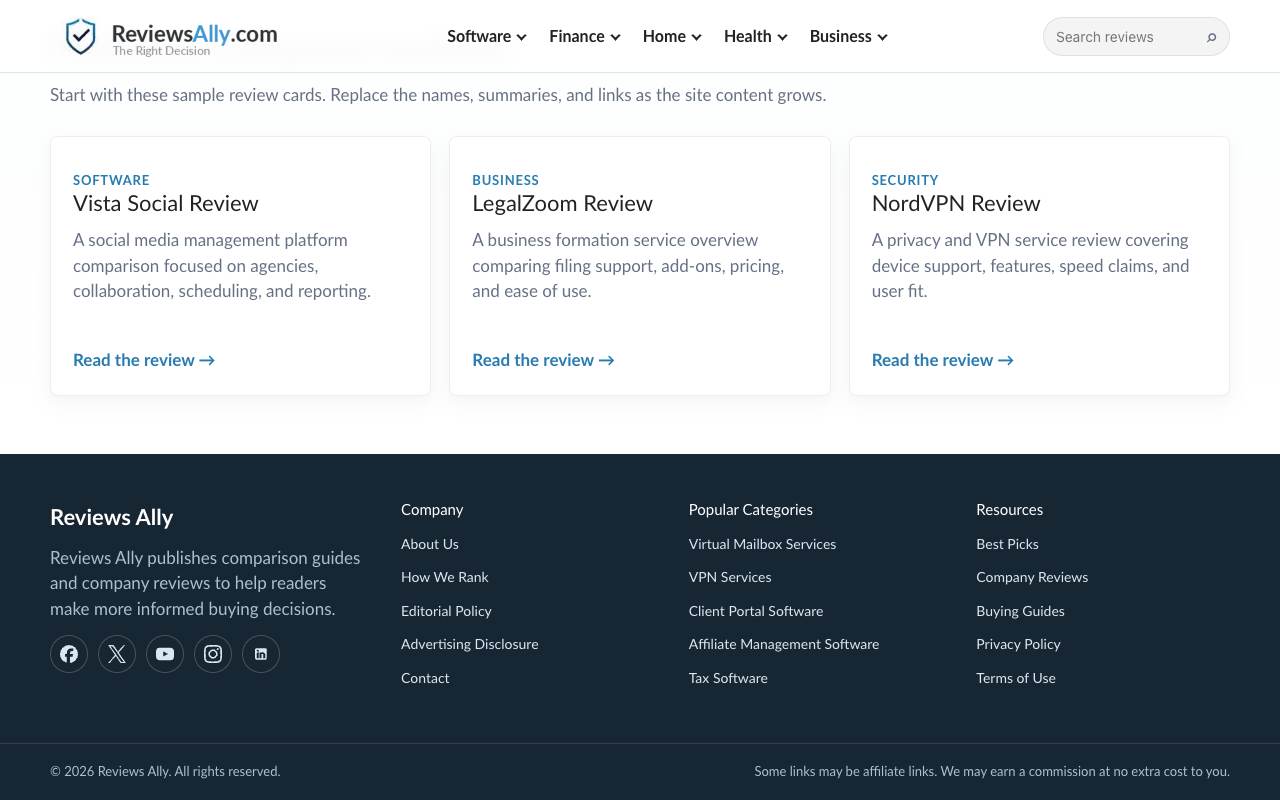This screenshot has width=1280, height=800.
Task: View the Editorial Policy
Action: pos(446,611)
